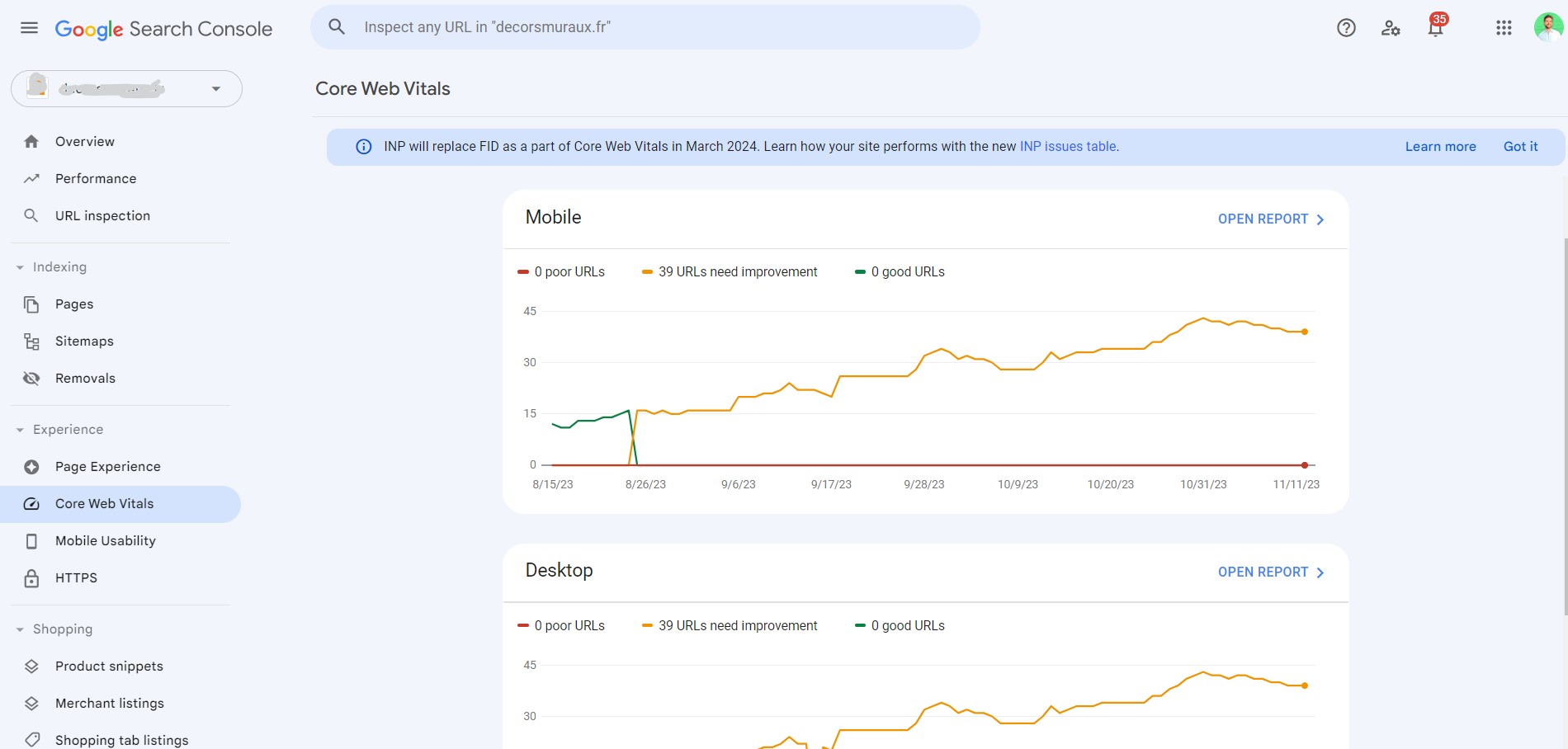Click the help question mark icon

pos(1345,27)
